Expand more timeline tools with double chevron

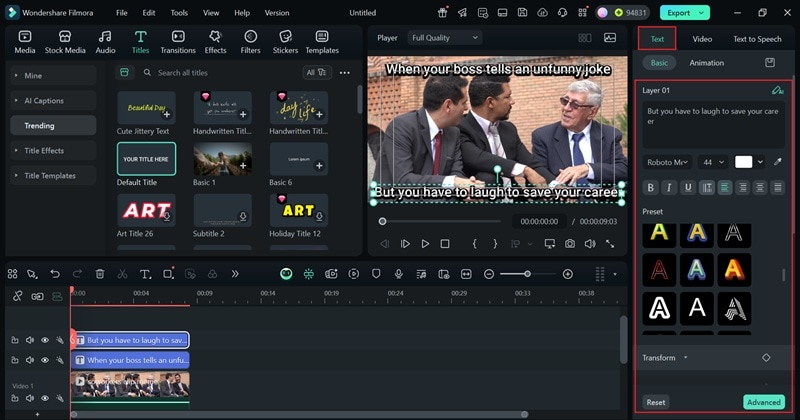click(235, 274)
